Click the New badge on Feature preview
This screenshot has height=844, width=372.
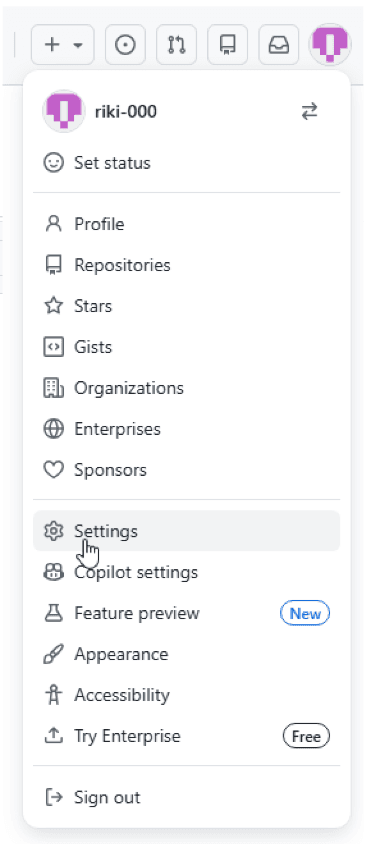coord(305,613)
